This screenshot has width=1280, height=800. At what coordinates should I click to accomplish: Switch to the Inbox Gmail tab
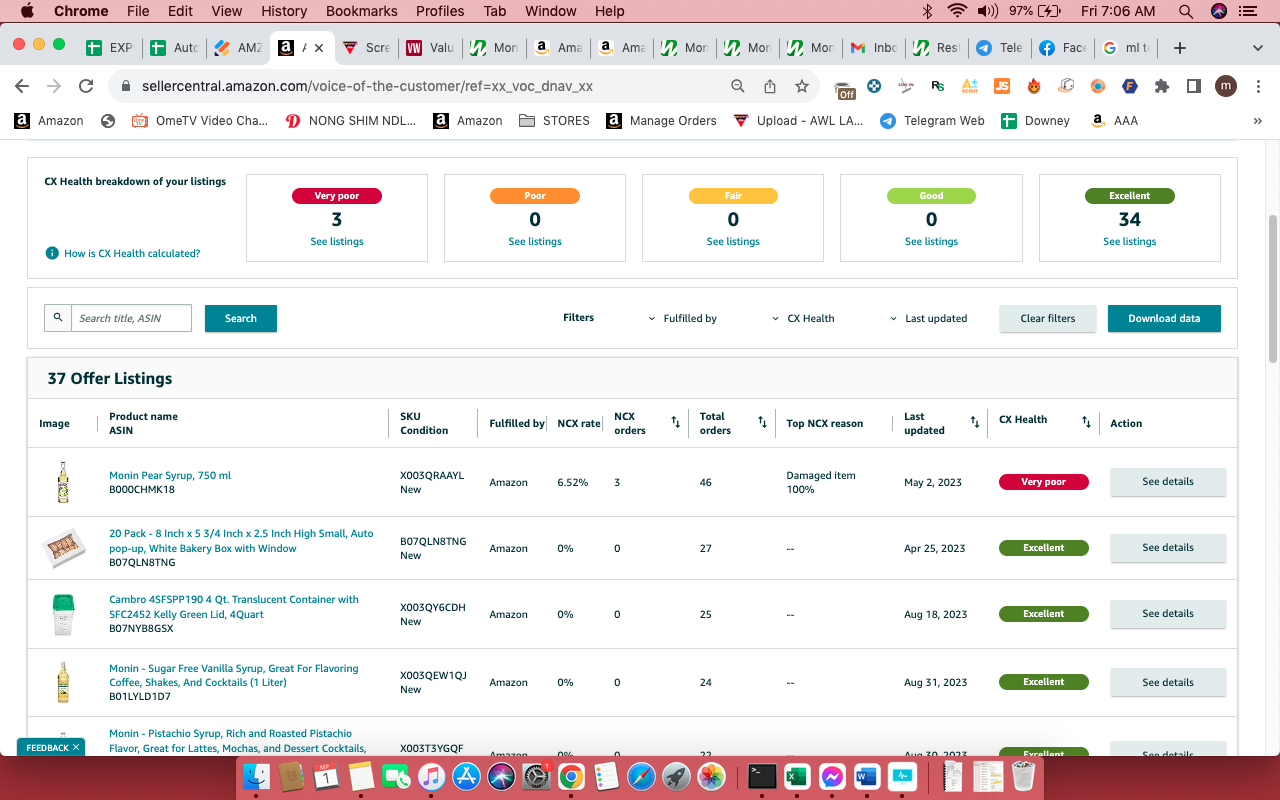pos(873,48)
